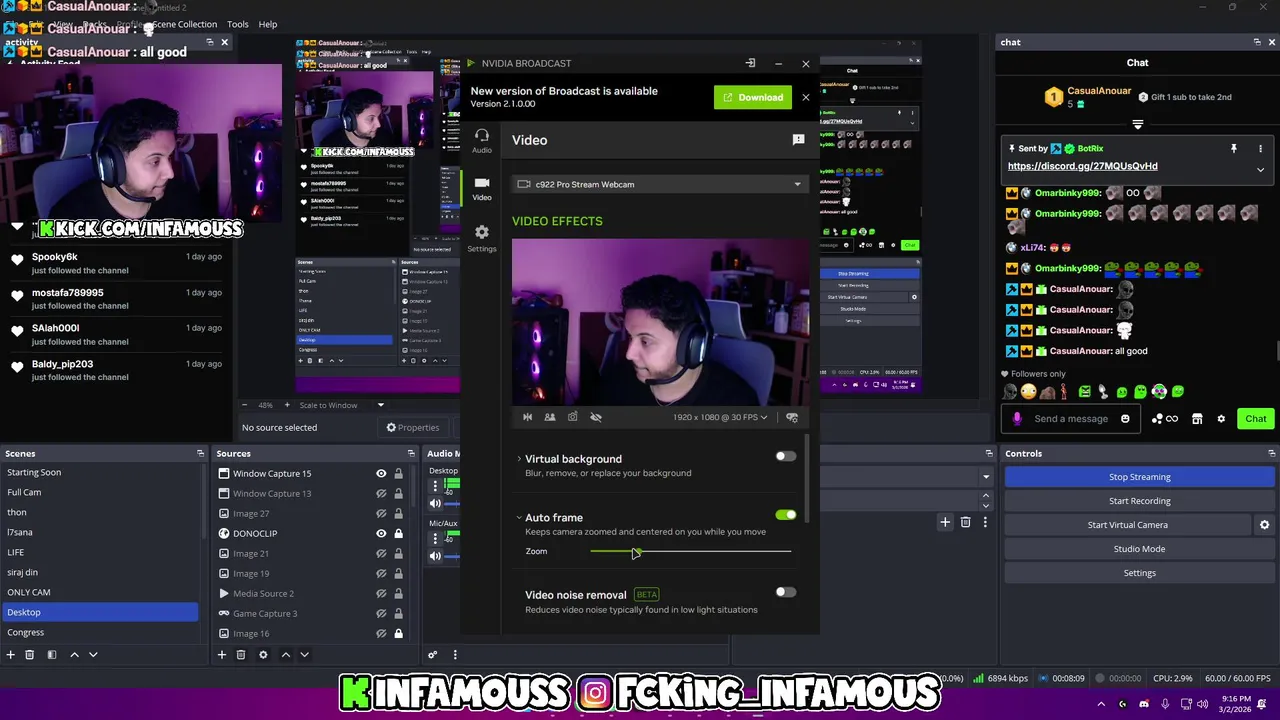Open the Help menu
Screen dimensions: 1280x720
268,24
